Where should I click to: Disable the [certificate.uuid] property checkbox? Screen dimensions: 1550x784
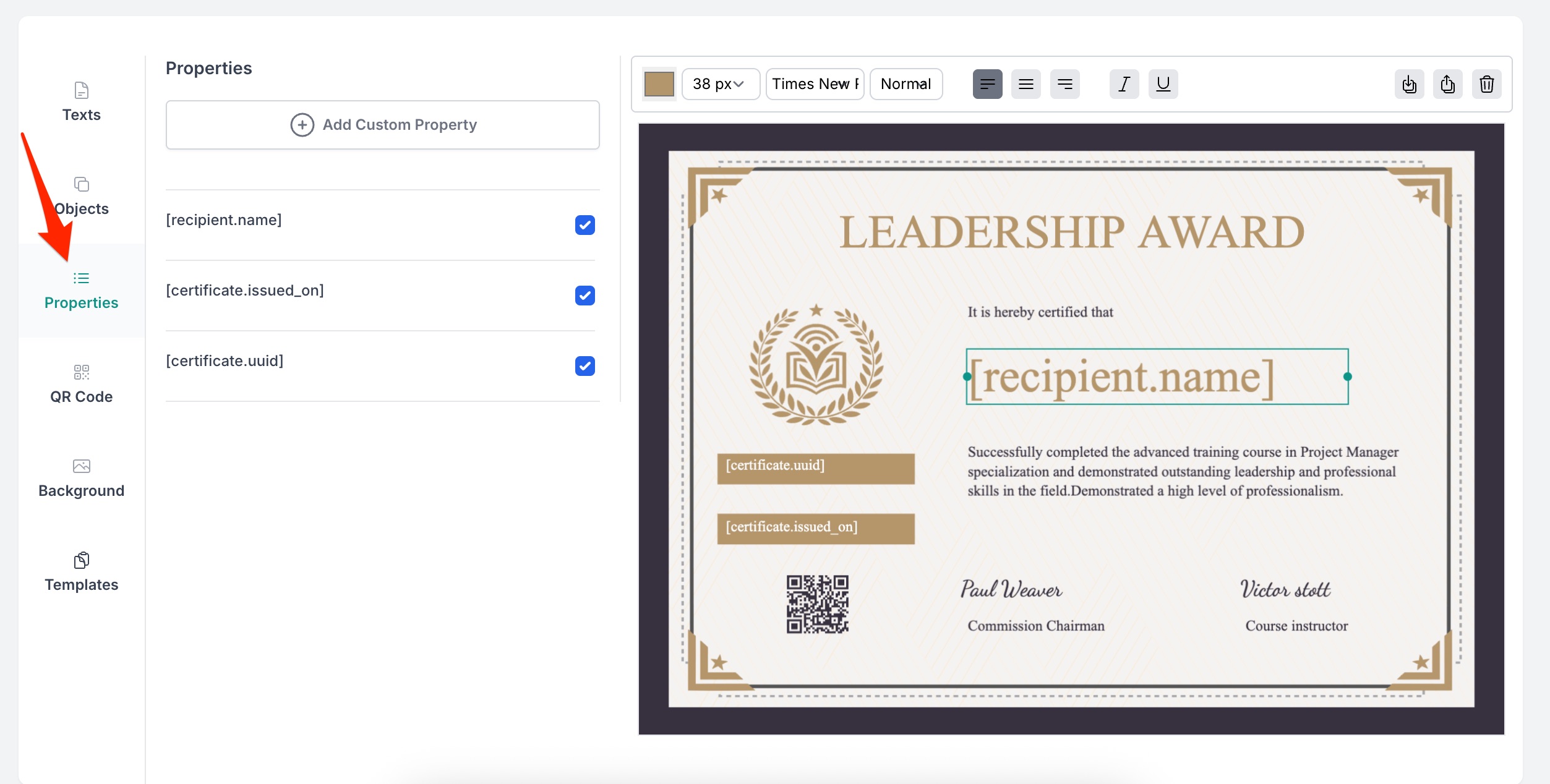(x=584, y=366)
